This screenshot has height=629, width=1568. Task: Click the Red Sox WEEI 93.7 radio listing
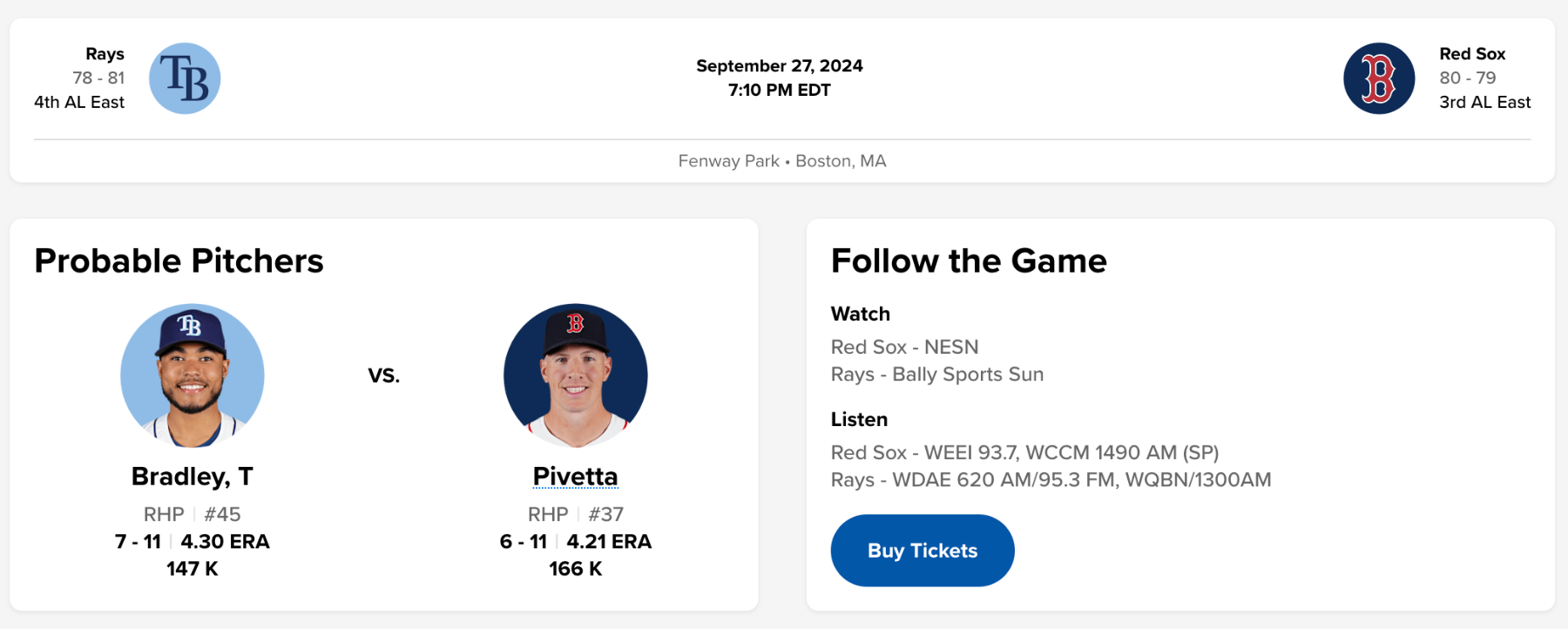[1024, 453]
